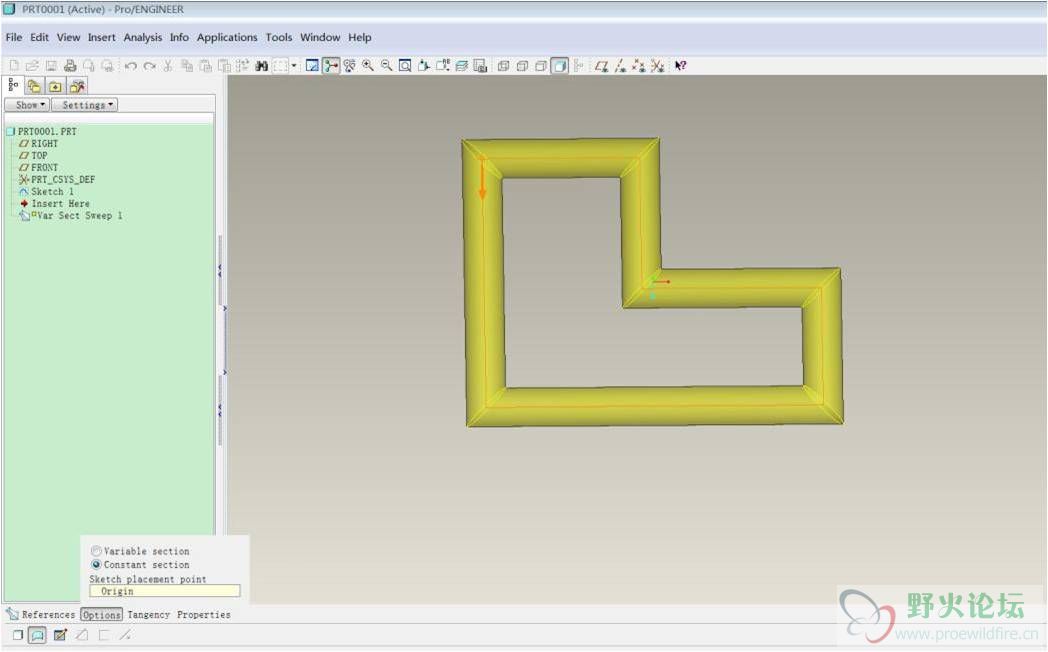The height and width of the screenshot is (652, 1048).
Task: Open the Edit menu
Action: (39, 37)
